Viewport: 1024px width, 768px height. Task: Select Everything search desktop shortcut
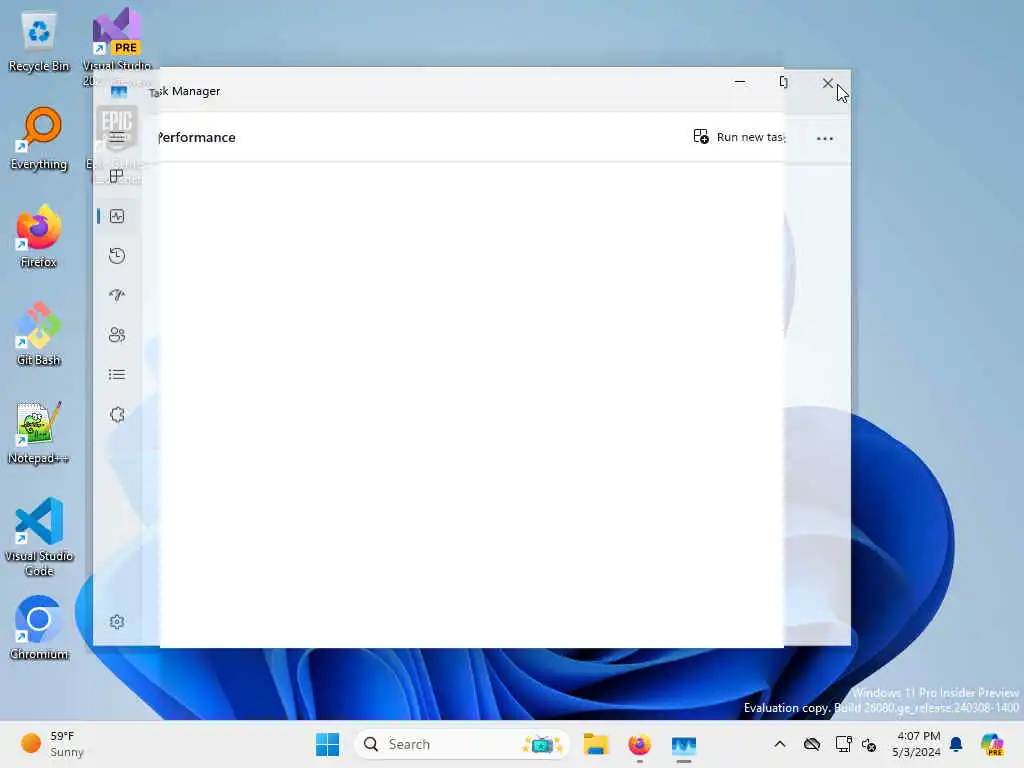pos(39,139)
